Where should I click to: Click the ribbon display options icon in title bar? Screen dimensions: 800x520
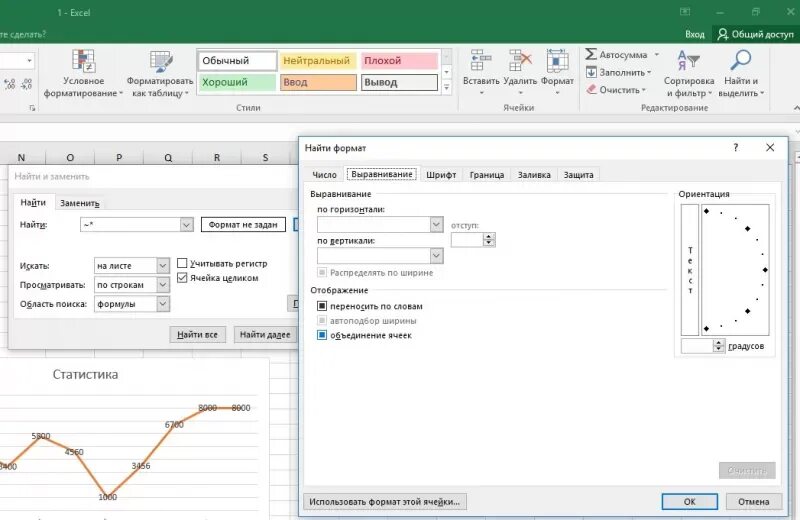coord(685,12)
